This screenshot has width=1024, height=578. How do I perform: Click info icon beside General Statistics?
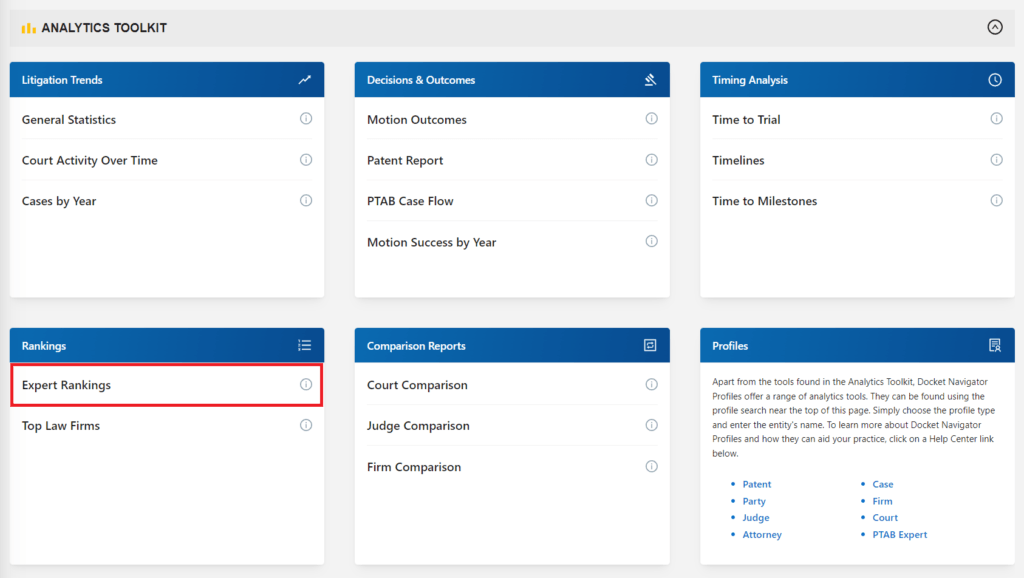click(x=306, y=119)
